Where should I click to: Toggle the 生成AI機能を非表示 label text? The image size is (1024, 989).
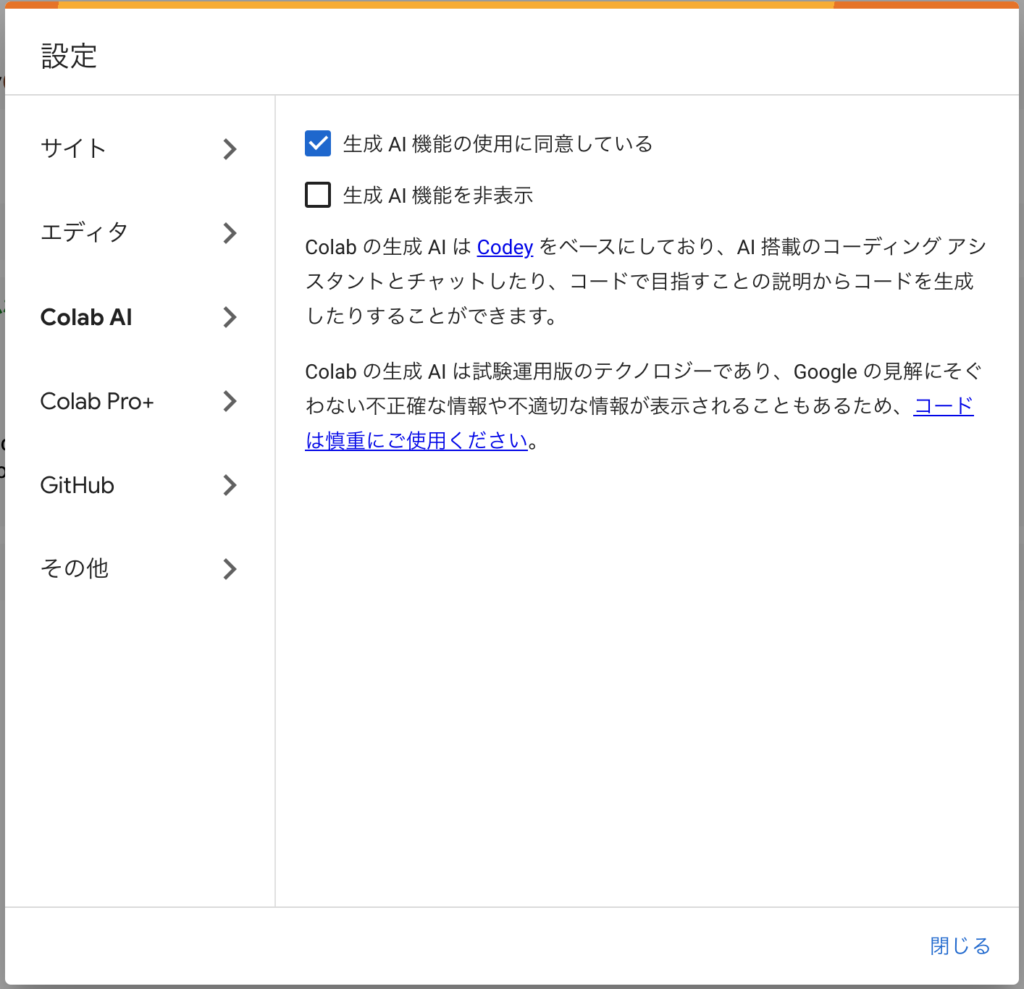pyautogui.click(x=437, y=194)
